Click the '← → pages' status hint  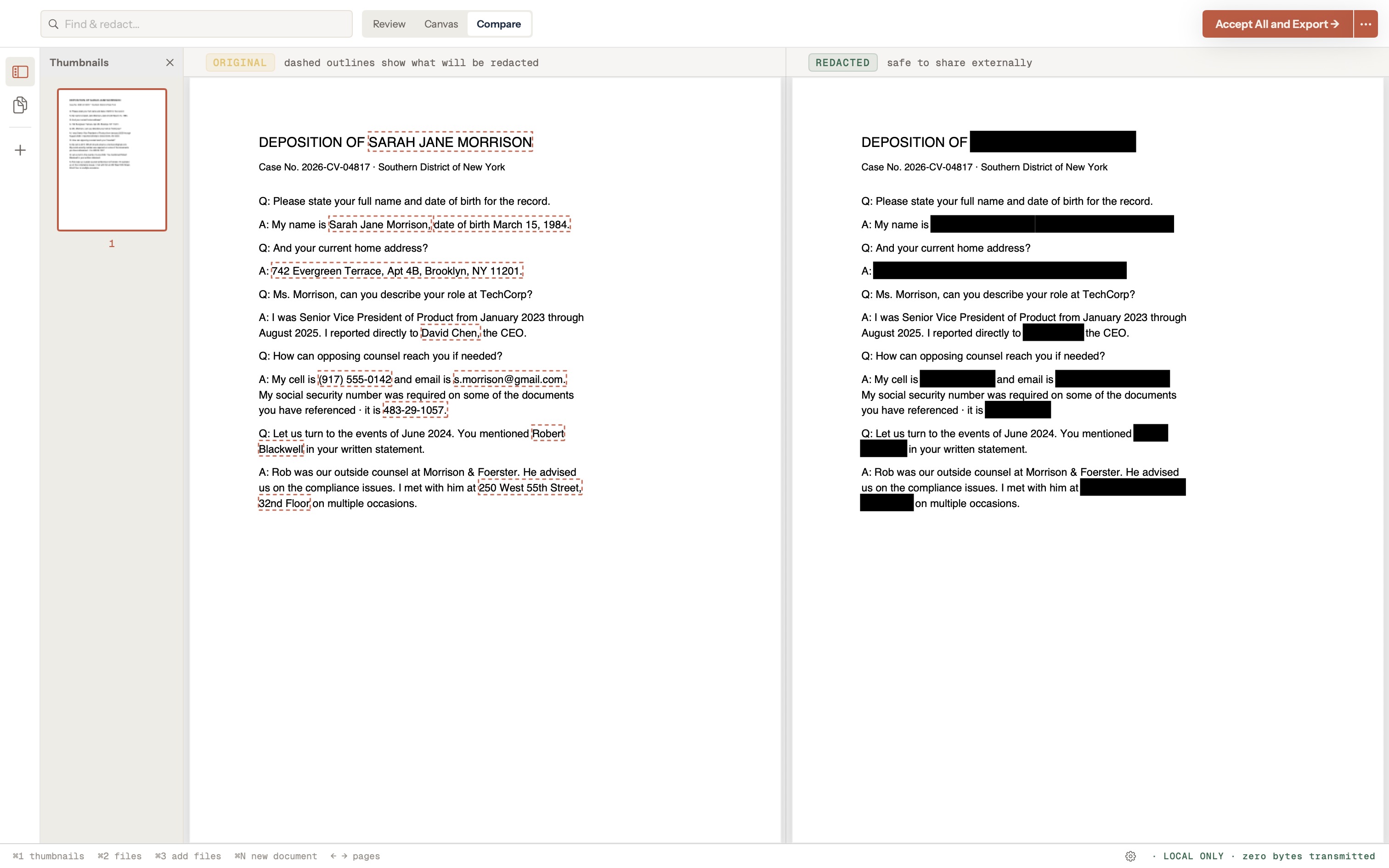(x=355, y=856)
